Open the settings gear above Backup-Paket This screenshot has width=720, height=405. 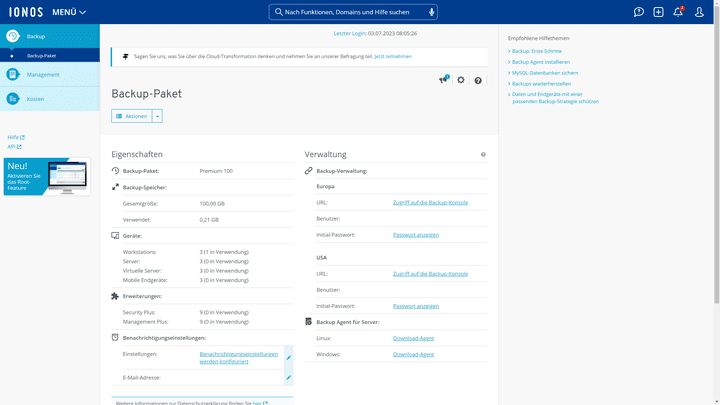coord(461,80)
